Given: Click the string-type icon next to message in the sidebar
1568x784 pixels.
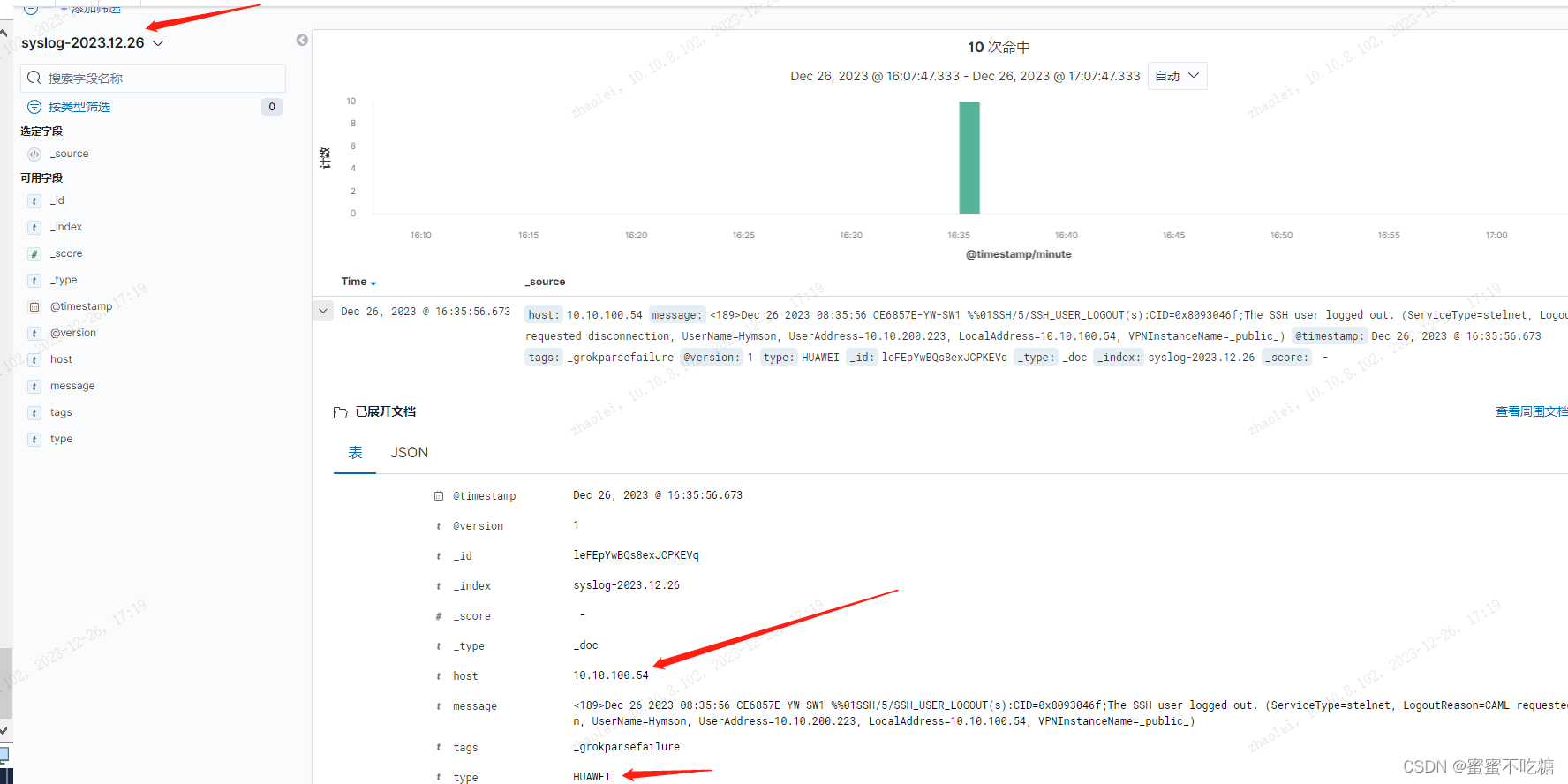Looking at the screenshot, I should (x=34, y=387).
